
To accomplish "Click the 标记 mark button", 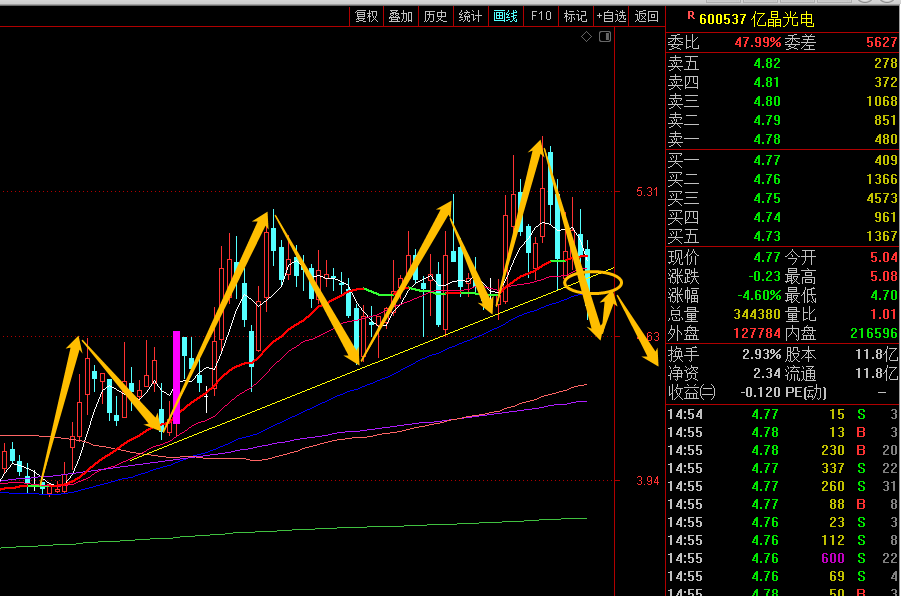I will 575,16.
